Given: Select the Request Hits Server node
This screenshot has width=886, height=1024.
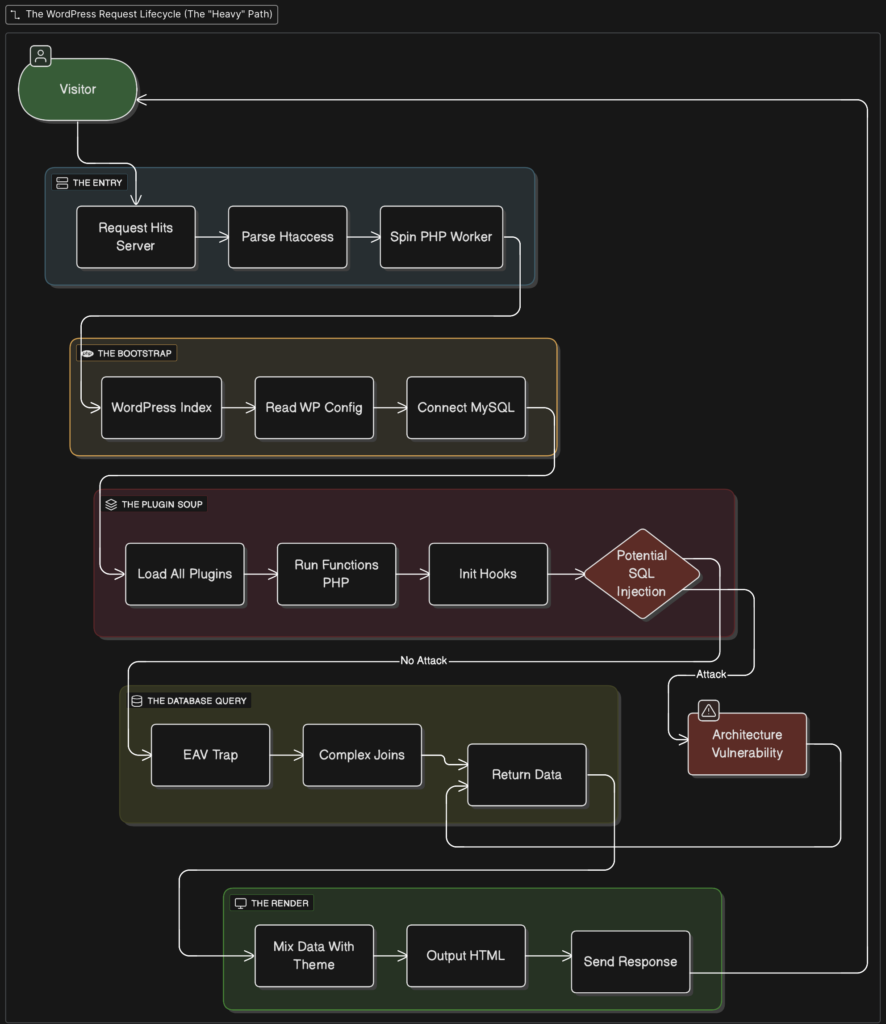Looking at the screenshot, I should 135,237.
